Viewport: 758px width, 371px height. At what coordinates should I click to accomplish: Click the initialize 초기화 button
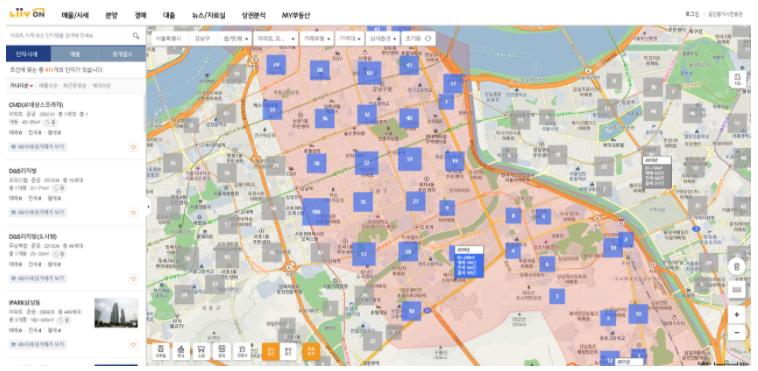tap(418, 39)
